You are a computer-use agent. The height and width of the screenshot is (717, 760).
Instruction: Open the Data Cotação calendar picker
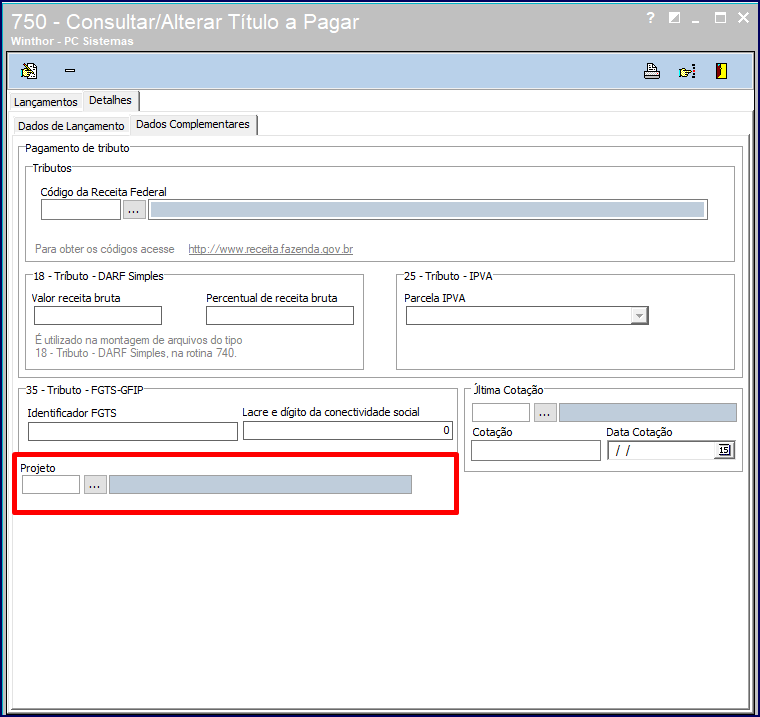point(724,450)
